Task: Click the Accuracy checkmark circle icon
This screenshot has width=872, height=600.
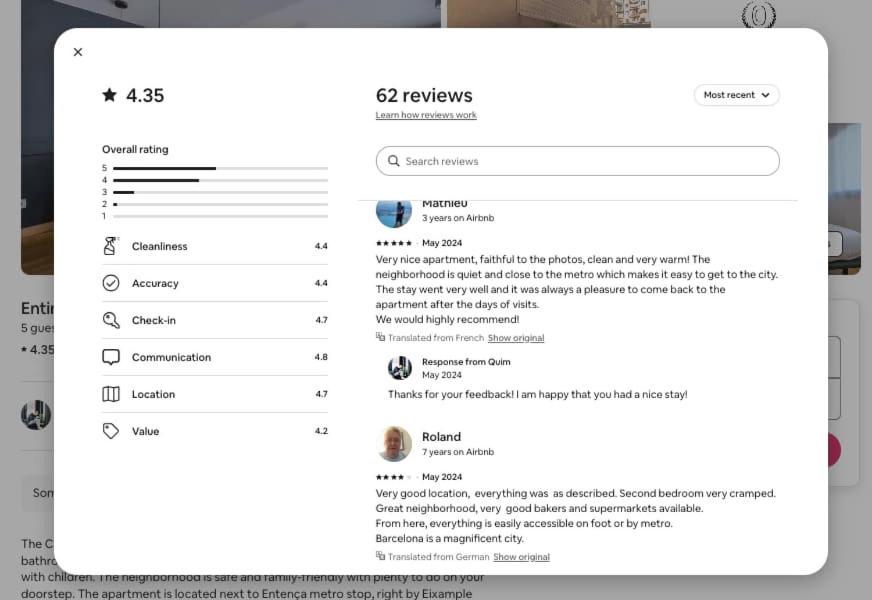Action: [x=111, y=283]
